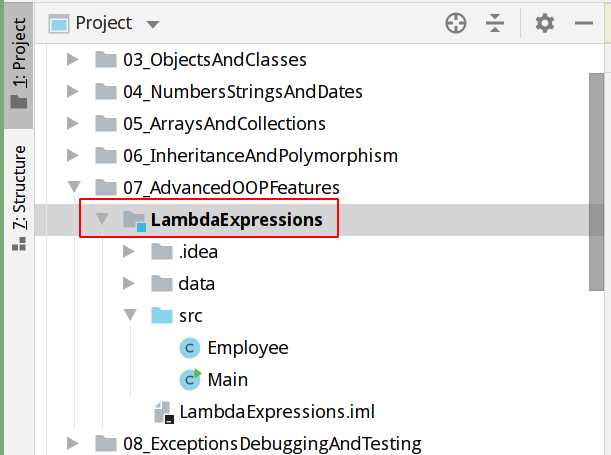
Task: Open the Project view dropdown arrow
Action: (x=153, y=25)
